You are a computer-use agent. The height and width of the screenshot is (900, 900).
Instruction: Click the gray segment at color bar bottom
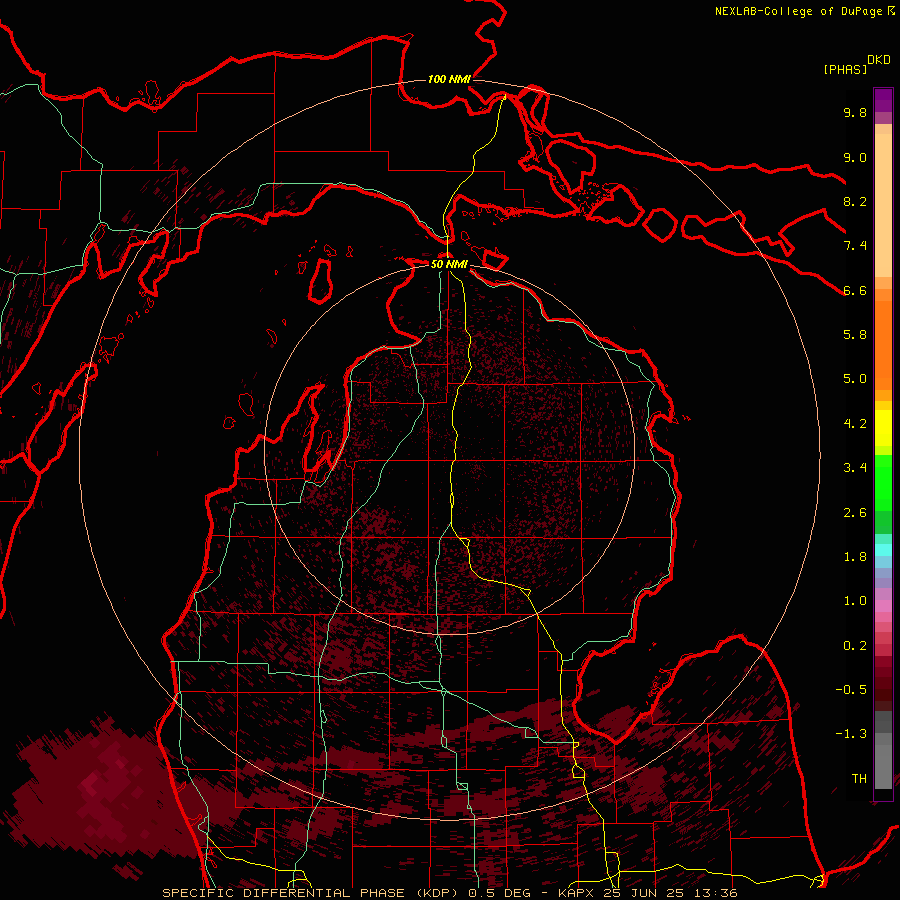pos(883,766)
